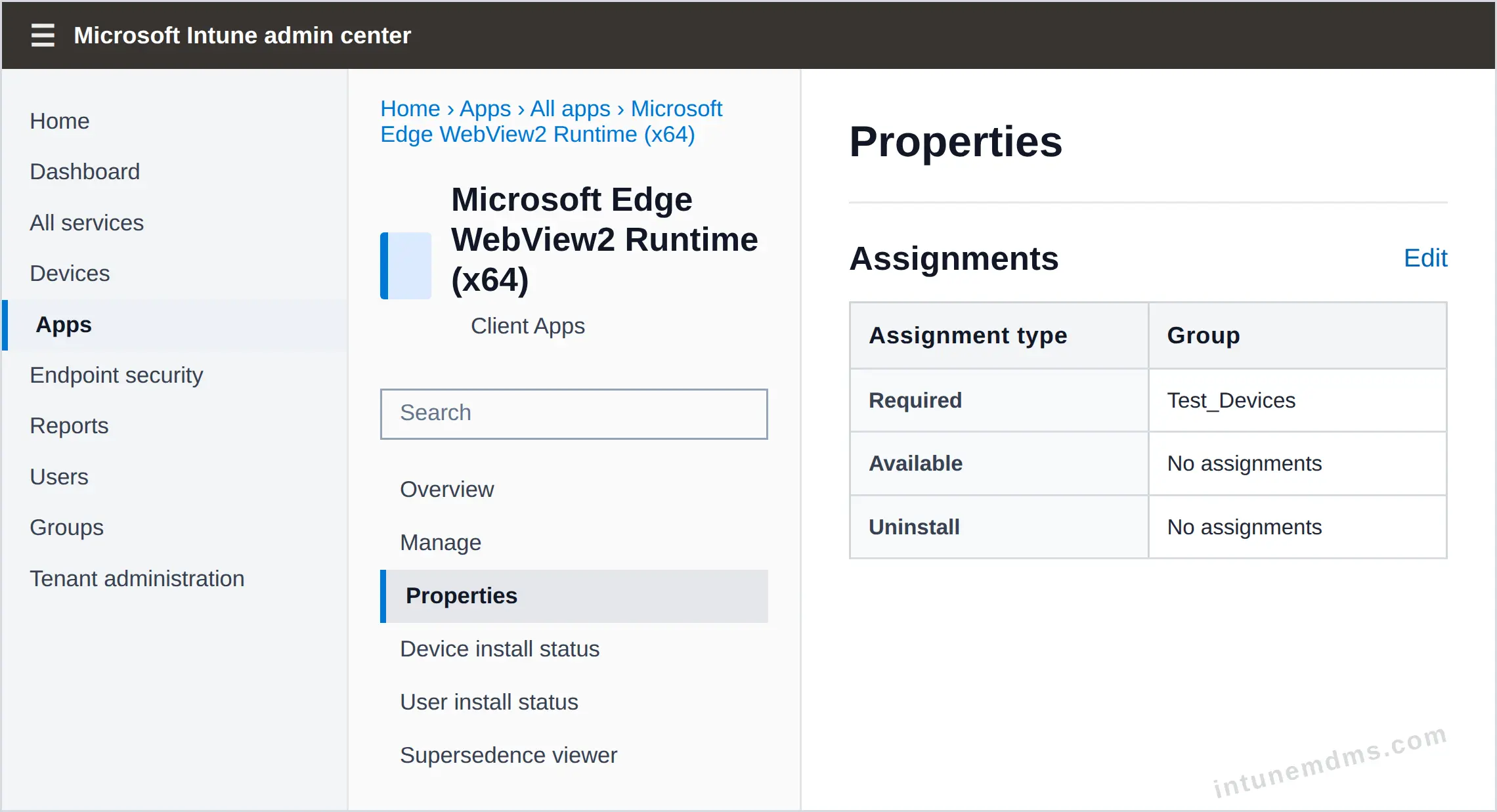Click the Microsoft Edge WebView2 Runtime (x64) heading
The width and height of the screenshot is (1497, 812).
tap(604, 240)
